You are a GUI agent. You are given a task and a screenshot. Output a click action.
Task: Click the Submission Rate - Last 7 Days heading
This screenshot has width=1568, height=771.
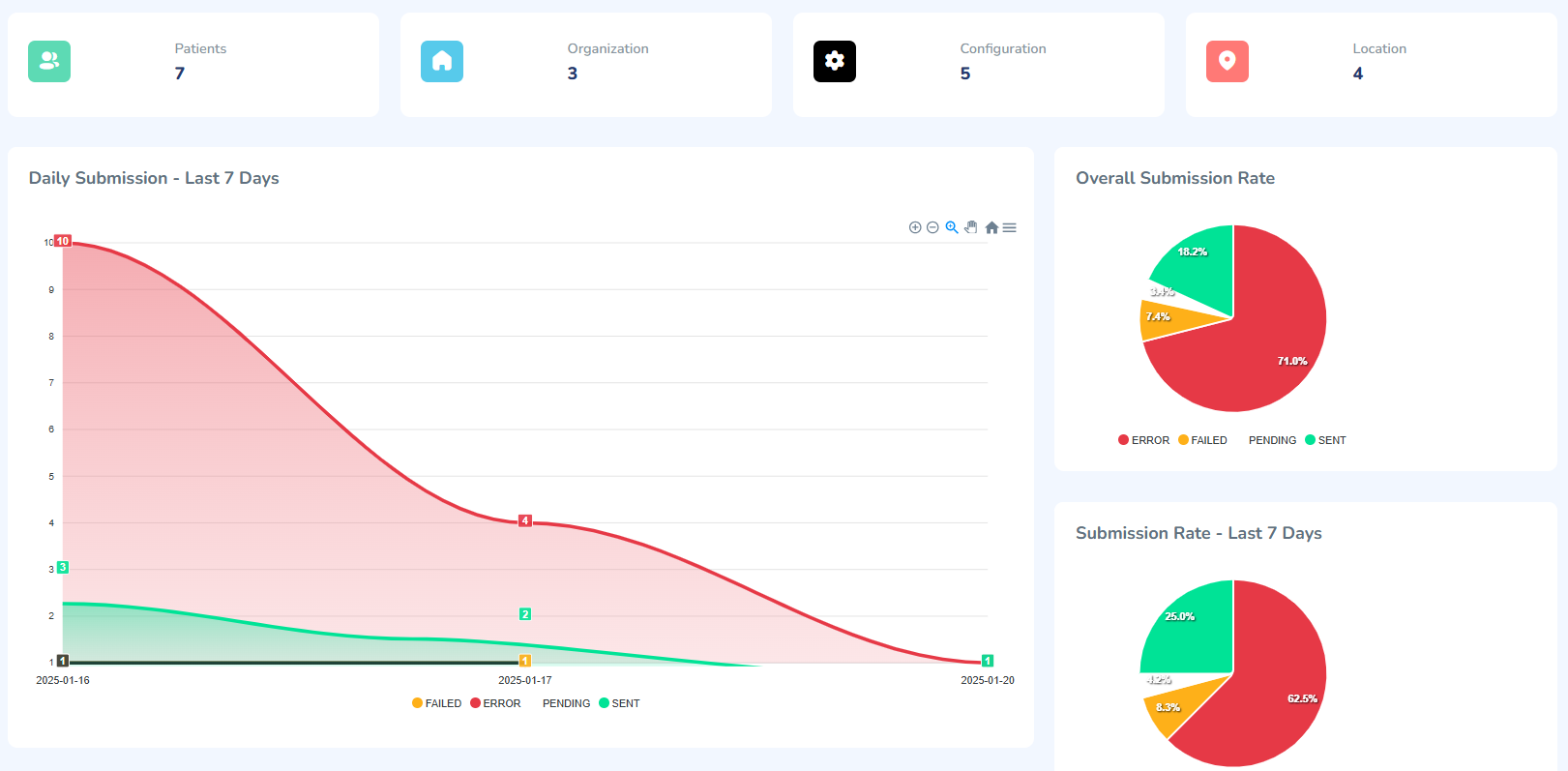pos(1198,533)
